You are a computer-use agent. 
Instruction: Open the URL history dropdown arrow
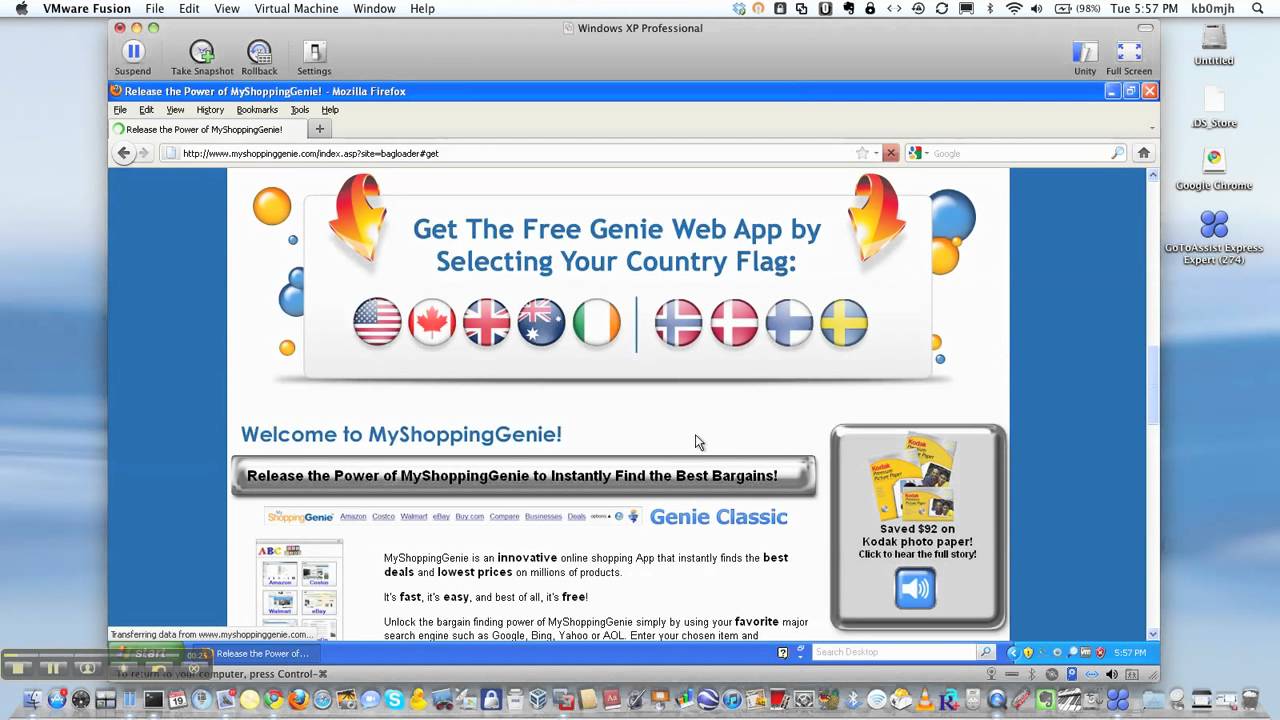point(876,153)
